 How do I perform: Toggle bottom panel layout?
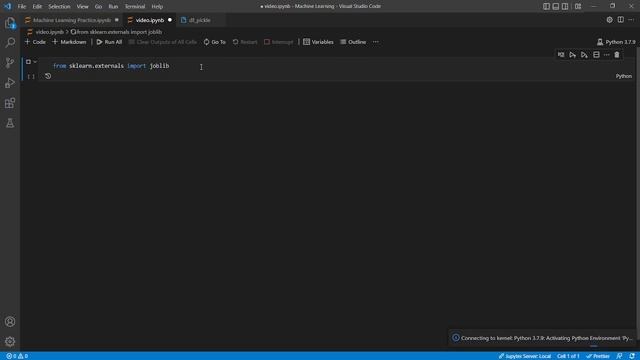pos(556,6)
